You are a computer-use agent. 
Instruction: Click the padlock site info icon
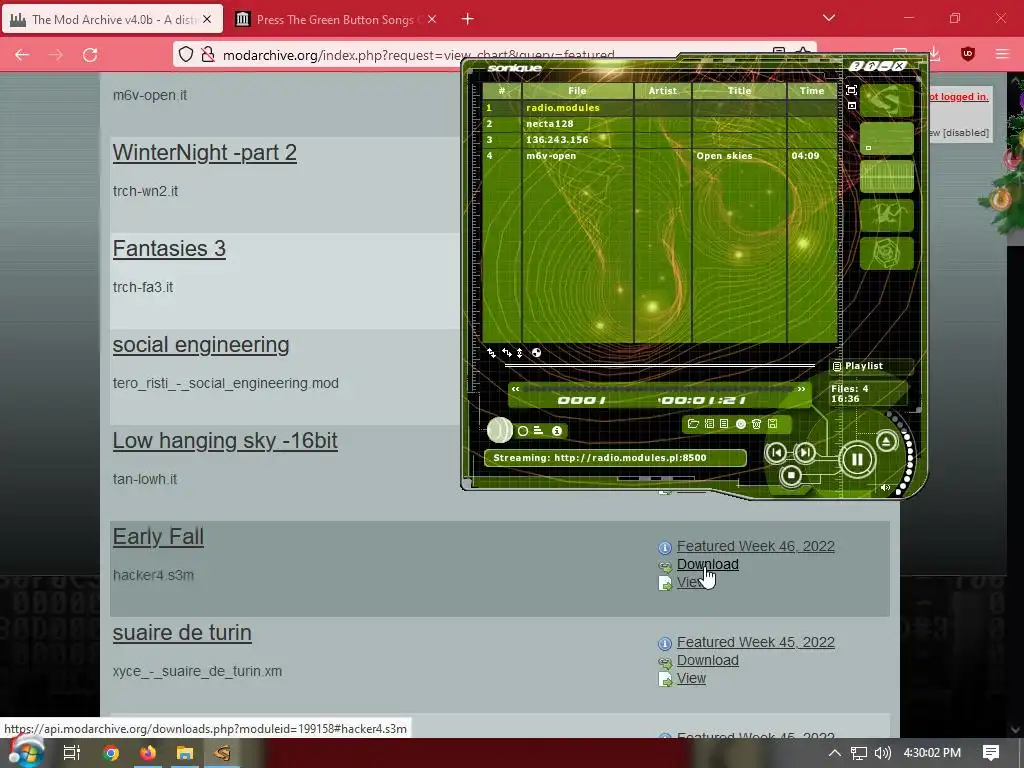pos(208,55)
